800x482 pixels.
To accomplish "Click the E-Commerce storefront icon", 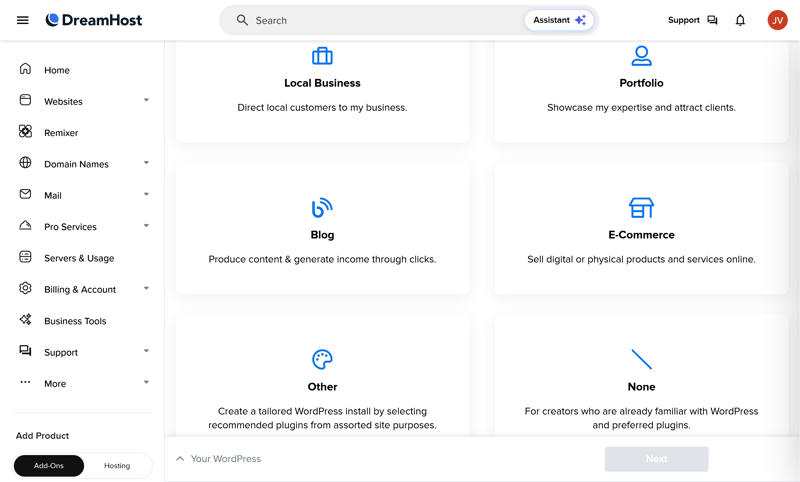I will pos(641,208).
